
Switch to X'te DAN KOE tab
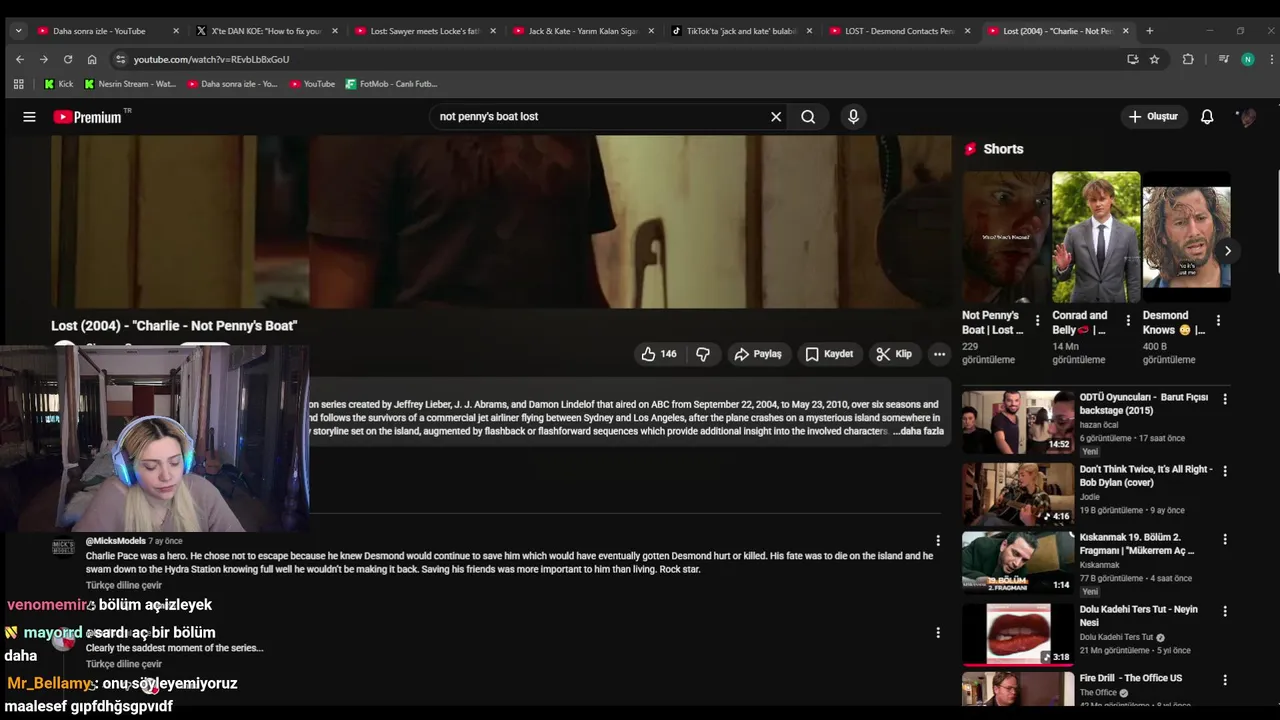(267, 31)
